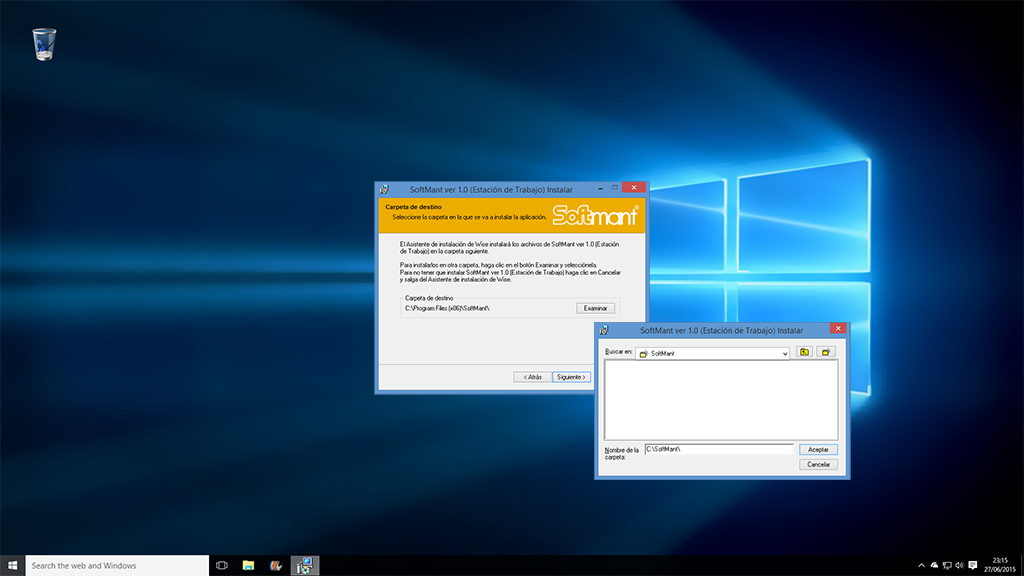The height and width of the screenshot is (576, 1024).
Task: Click the OneDrive cloud tray icon
Action: click(x=933, y=565)
